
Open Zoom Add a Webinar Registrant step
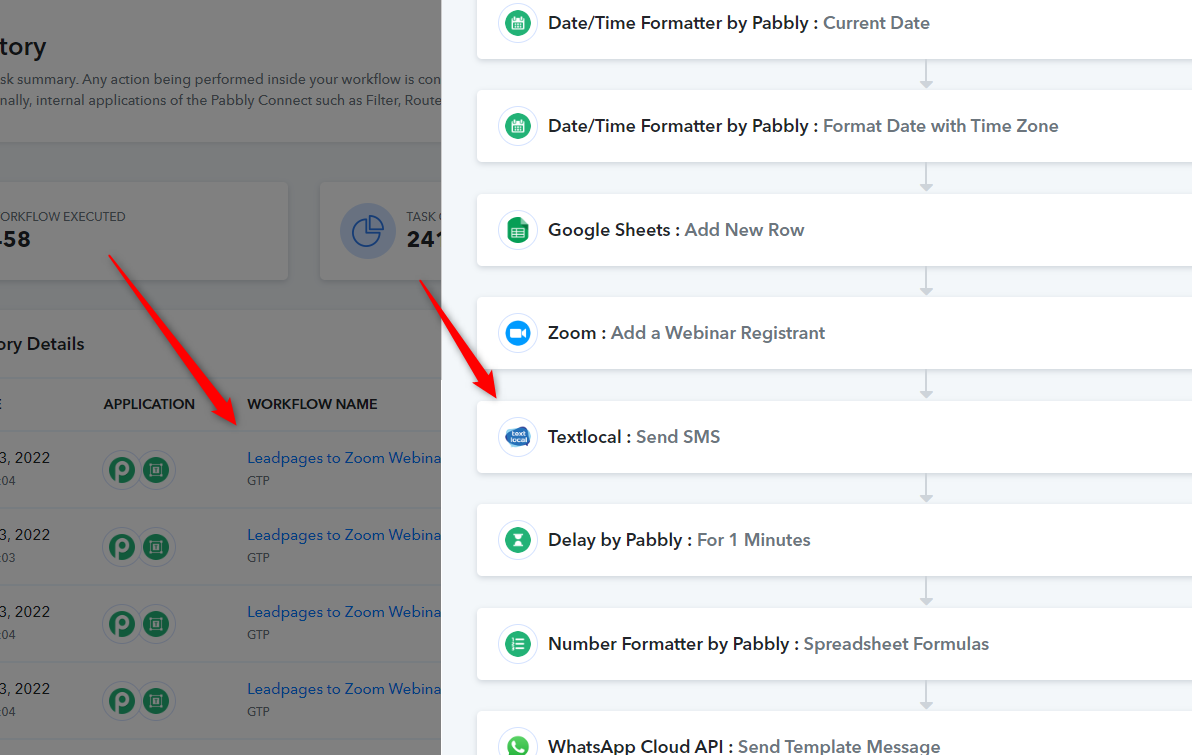click(834, 333)
